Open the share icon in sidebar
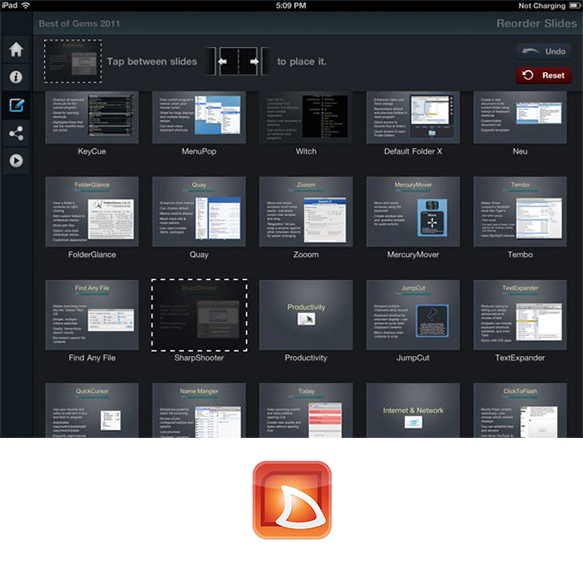 pos(16,133)
